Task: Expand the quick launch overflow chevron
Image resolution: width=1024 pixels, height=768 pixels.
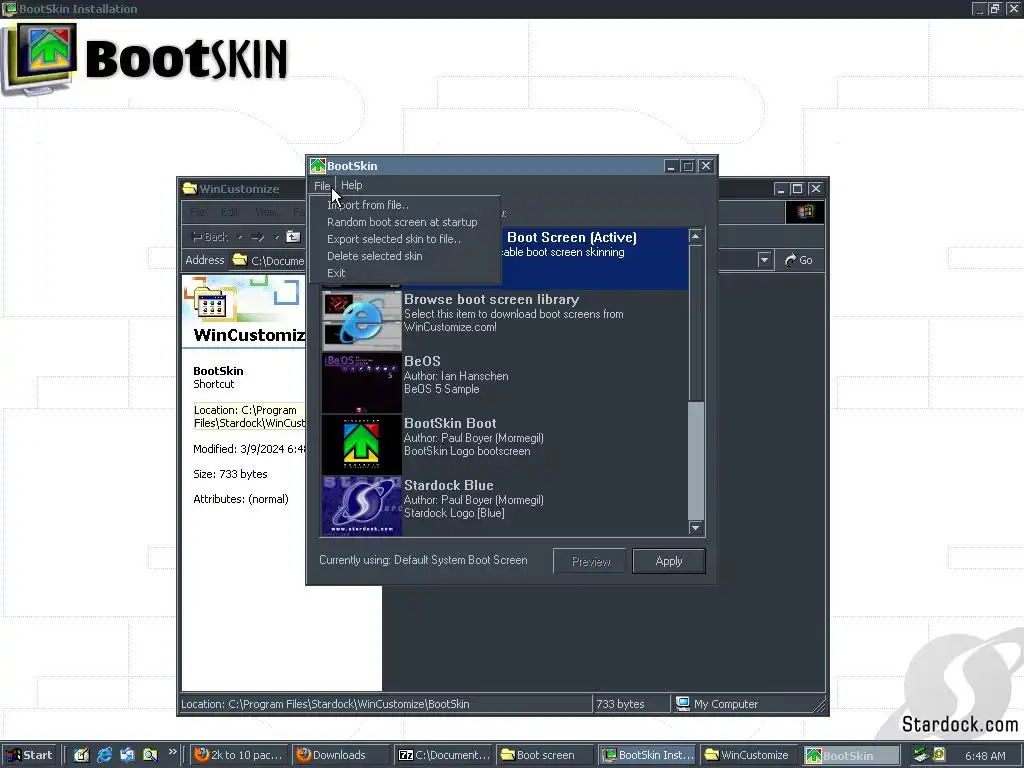Action: point(172,752)
